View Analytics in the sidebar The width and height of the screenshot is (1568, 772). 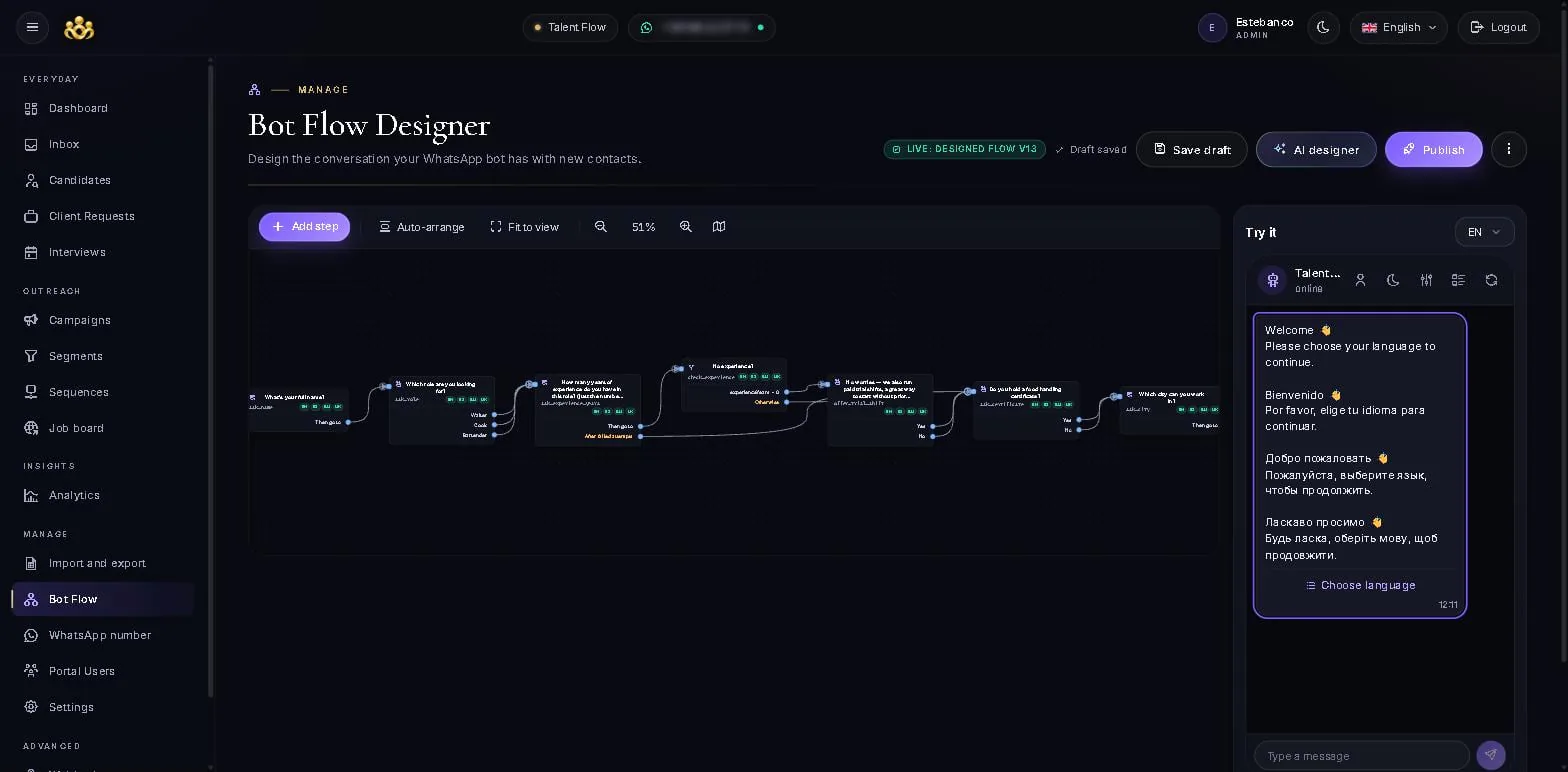pos(103,495)
